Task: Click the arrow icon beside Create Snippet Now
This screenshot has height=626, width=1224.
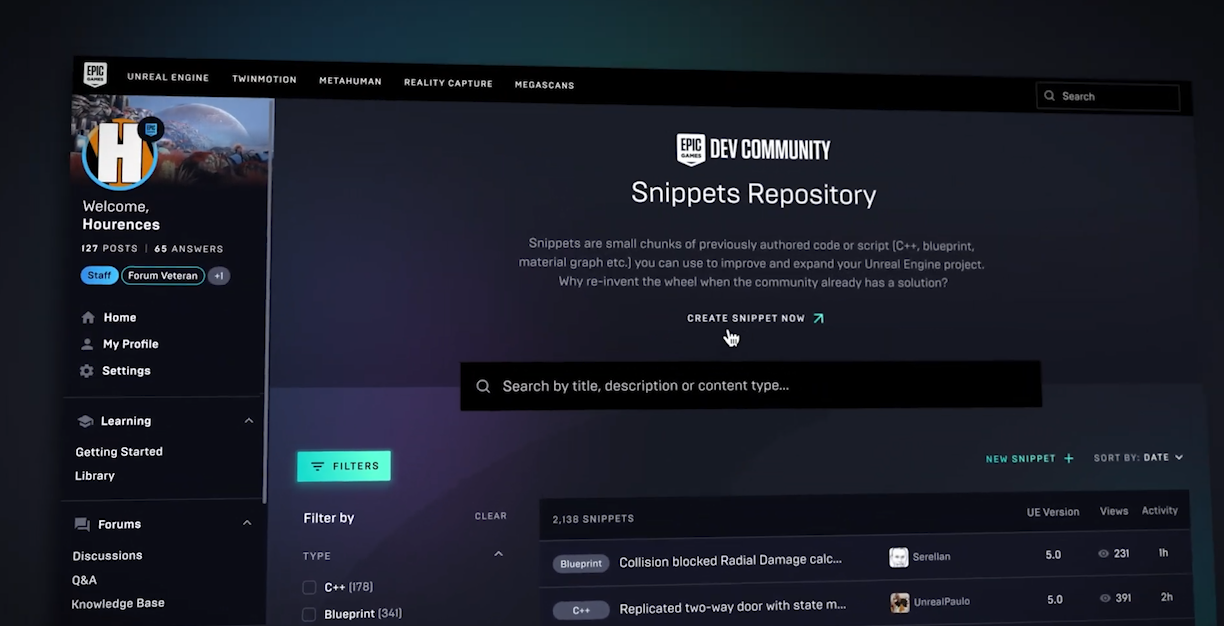Action: [x=818, y=318]
